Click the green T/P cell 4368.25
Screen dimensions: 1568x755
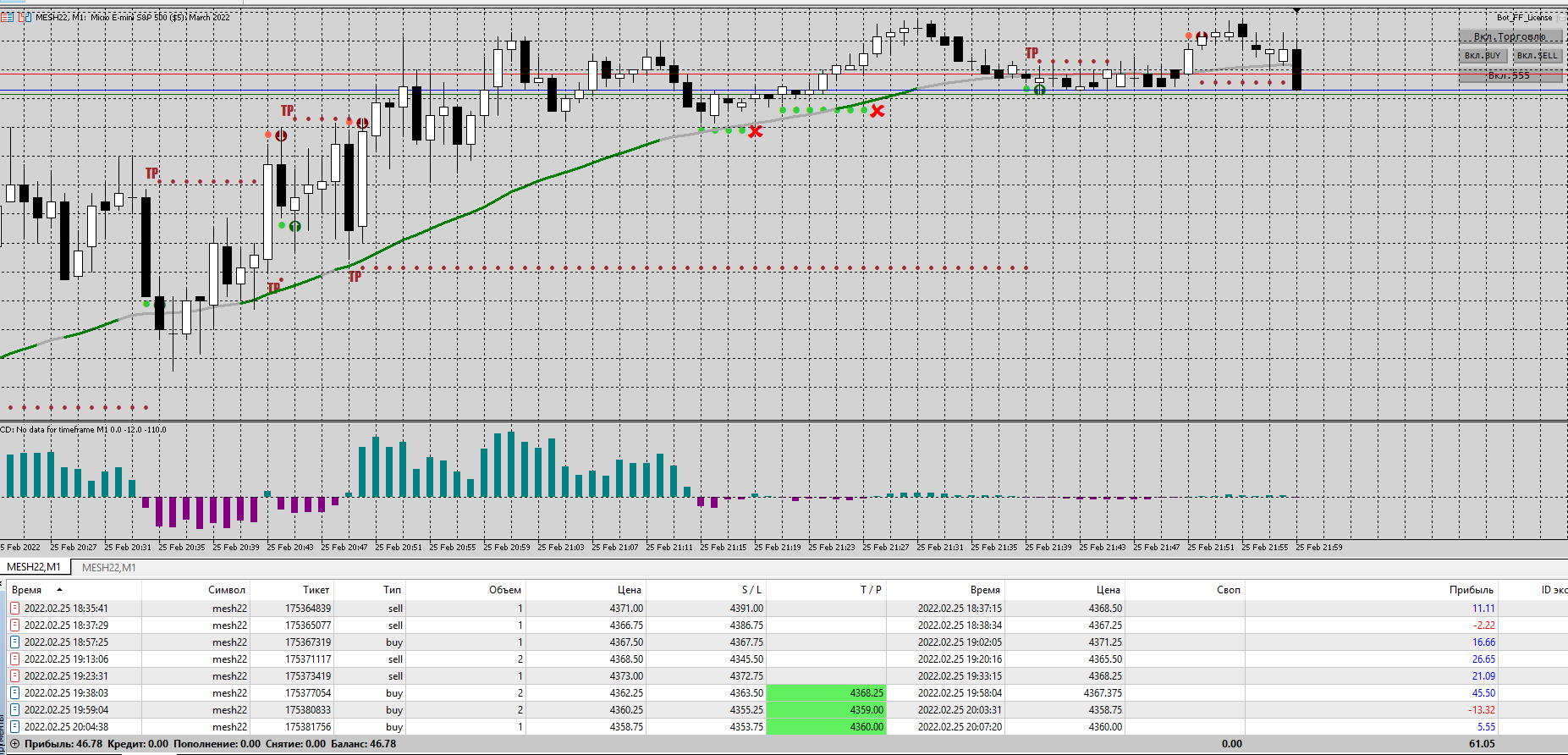pos(826,692)
